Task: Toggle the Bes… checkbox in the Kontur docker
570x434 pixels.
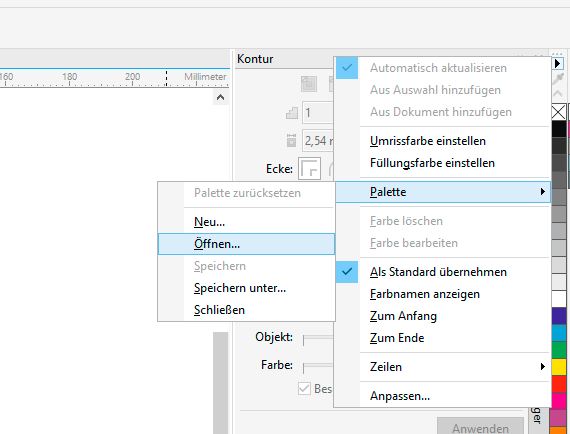Action: click(304, 388)
